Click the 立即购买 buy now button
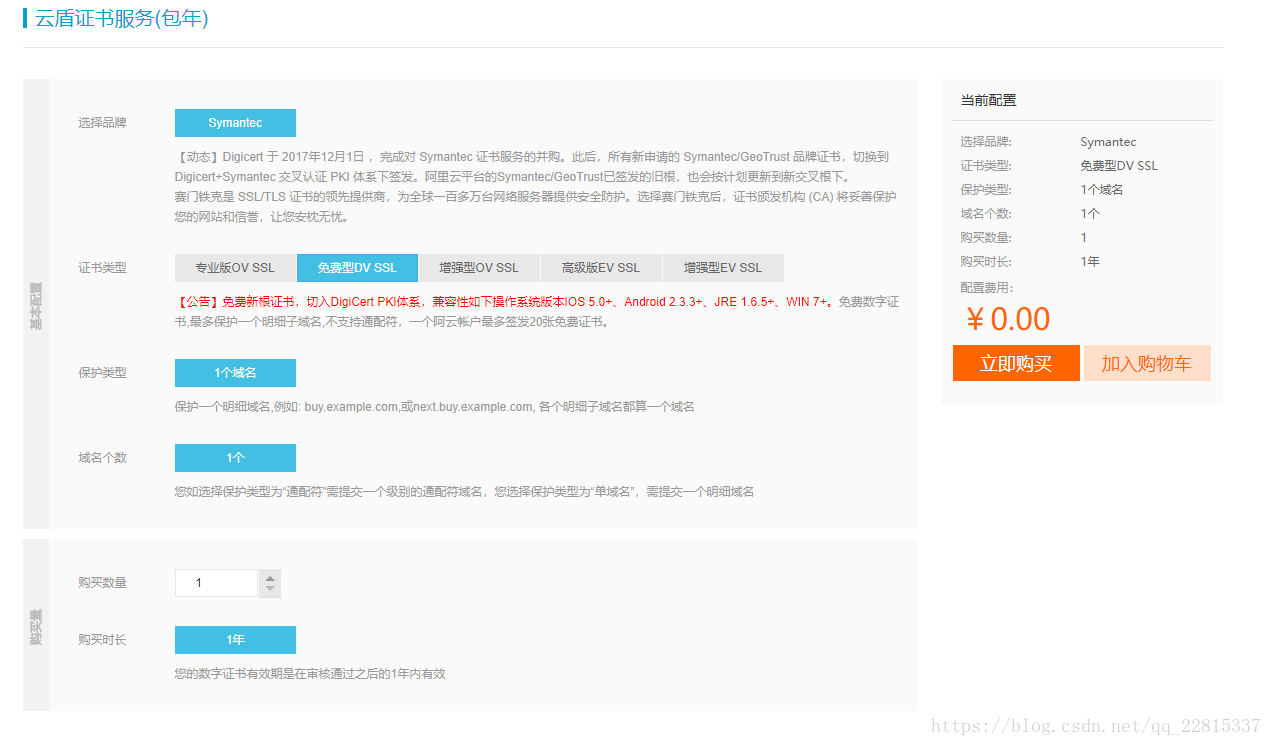The image size is (1272, 746). coord(1016,363)
